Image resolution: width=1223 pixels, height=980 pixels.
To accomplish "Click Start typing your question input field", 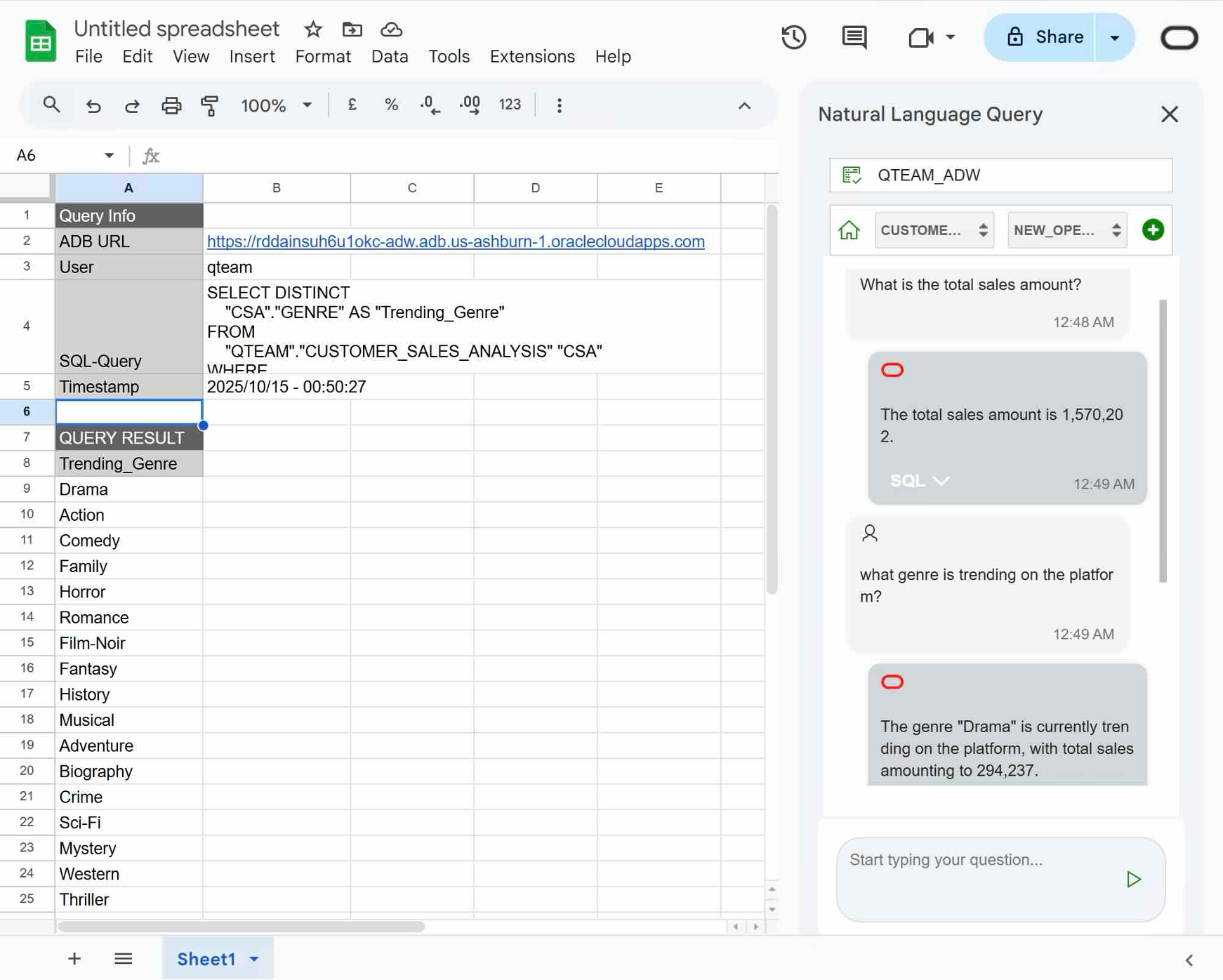I will (x=976, y=859).
